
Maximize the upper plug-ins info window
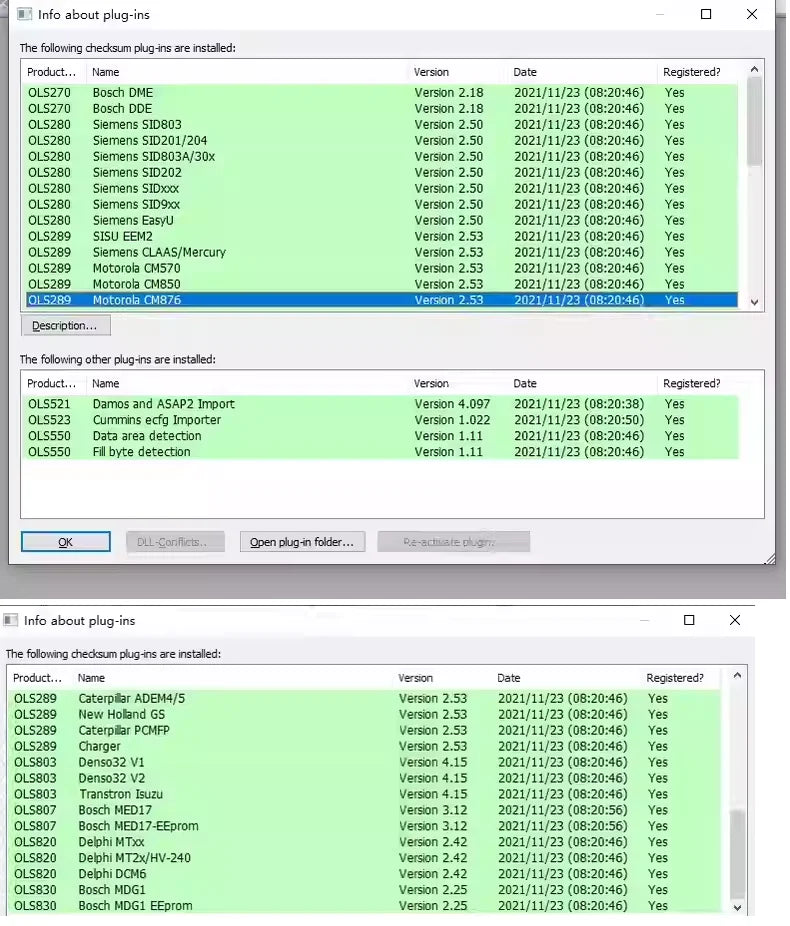click(x=706, y=14)
